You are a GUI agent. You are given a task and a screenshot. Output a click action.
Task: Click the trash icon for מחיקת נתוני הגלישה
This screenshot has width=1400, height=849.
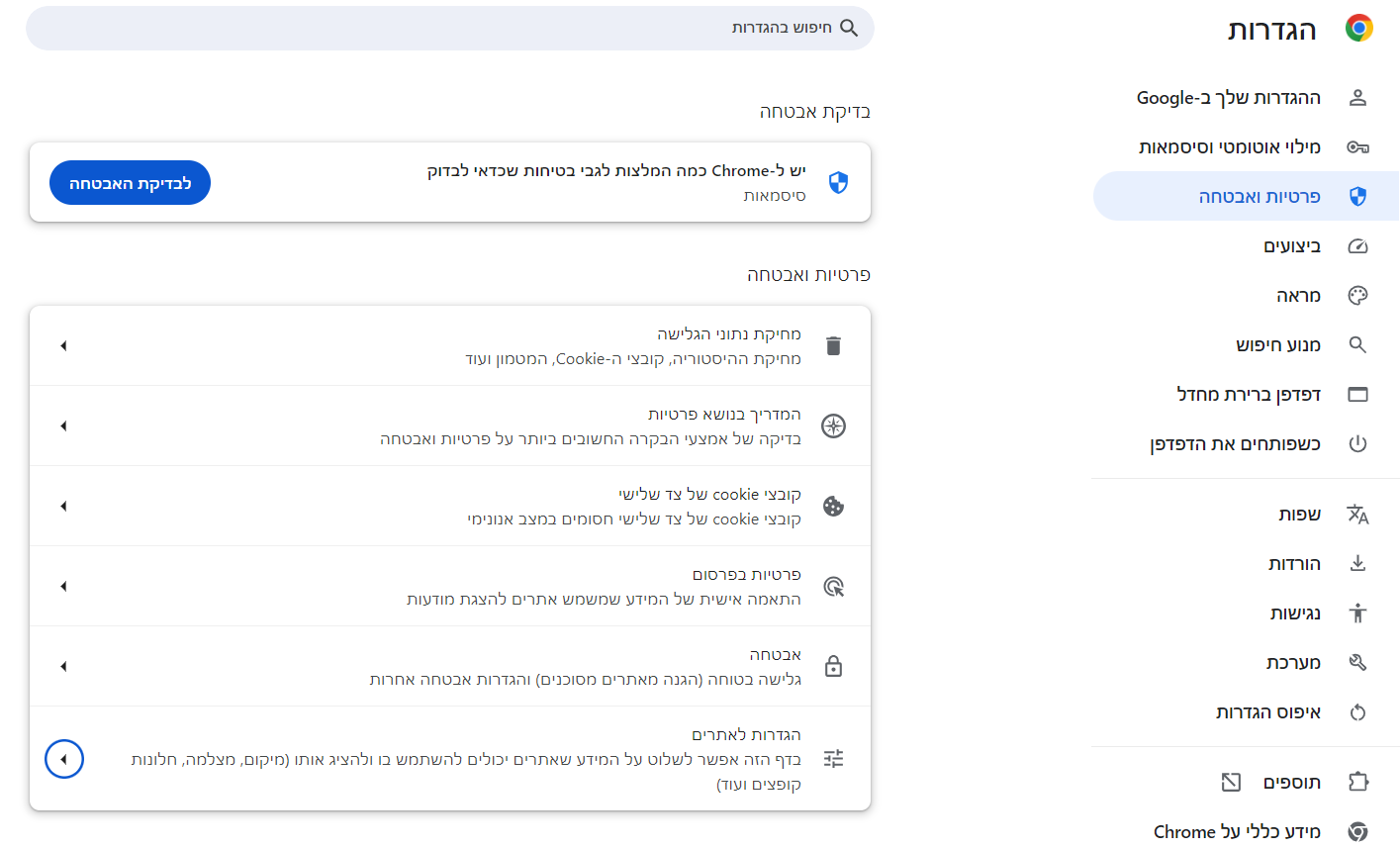(x=833, y=346)
